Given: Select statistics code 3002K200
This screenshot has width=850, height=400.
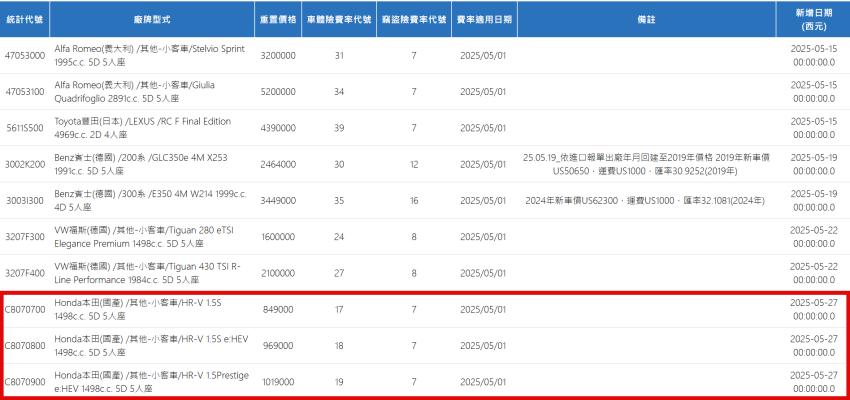Looking at the screenshot, I should pos(25,164).
